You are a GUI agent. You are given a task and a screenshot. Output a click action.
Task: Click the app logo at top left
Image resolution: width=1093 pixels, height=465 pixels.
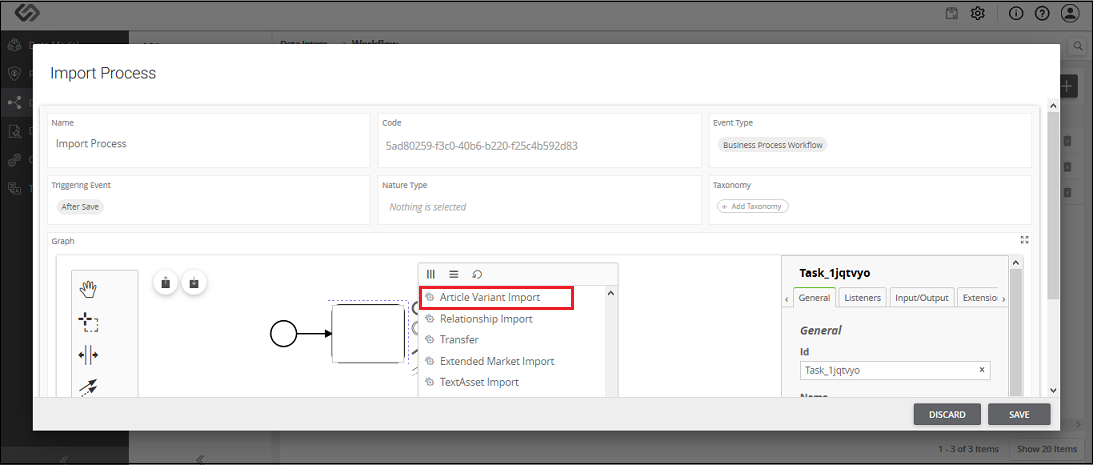pos(29,13)
